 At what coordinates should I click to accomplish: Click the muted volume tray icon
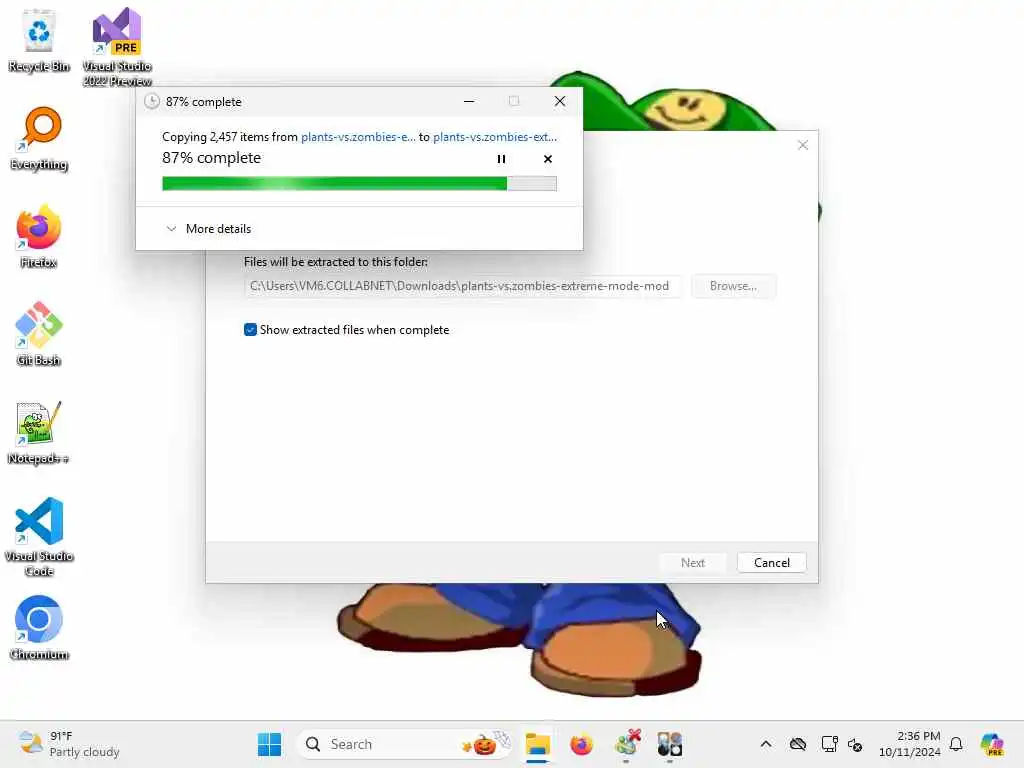(x=855, y=744)
